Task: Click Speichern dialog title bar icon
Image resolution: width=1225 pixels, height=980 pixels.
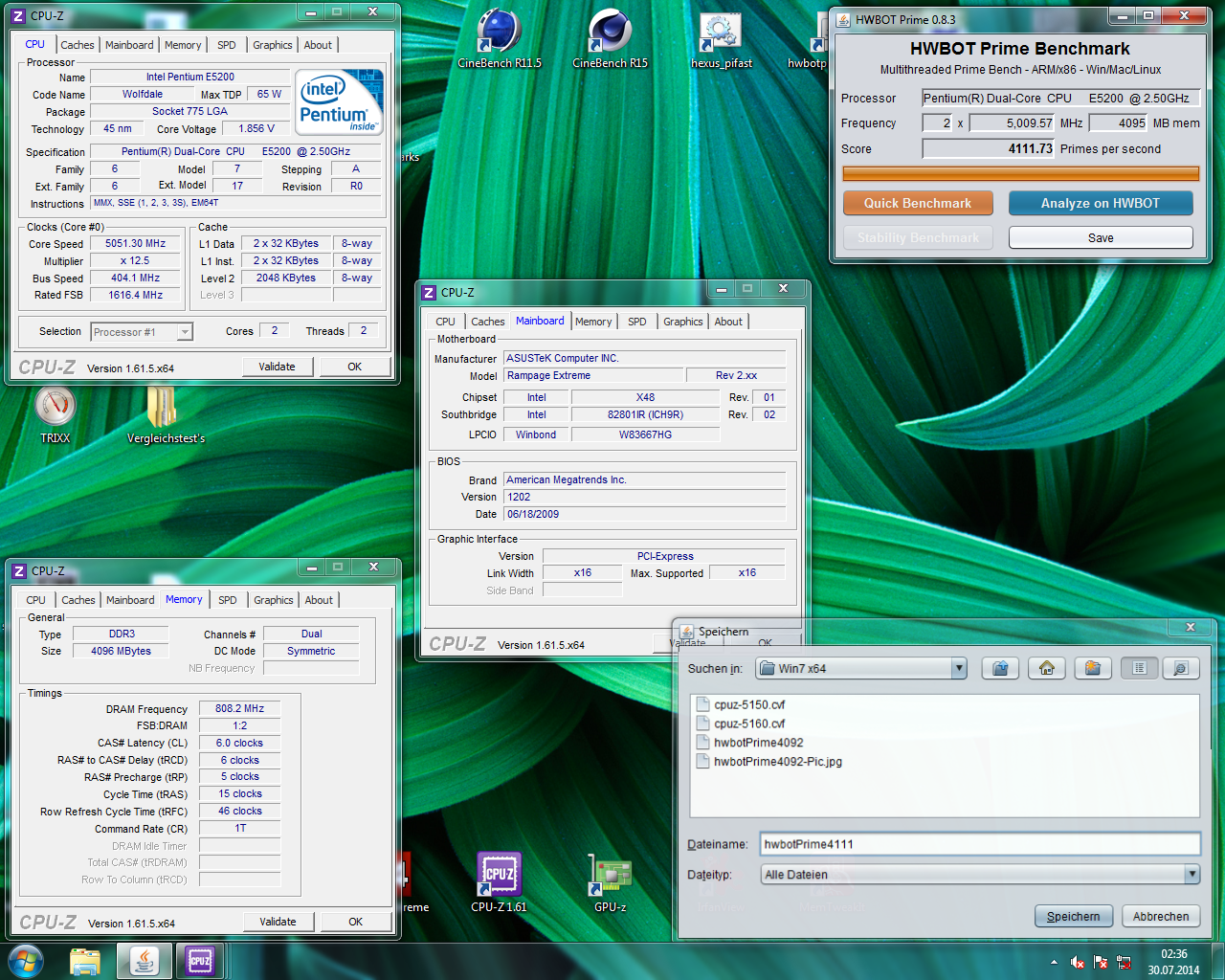Action: (x=685, y=631)
